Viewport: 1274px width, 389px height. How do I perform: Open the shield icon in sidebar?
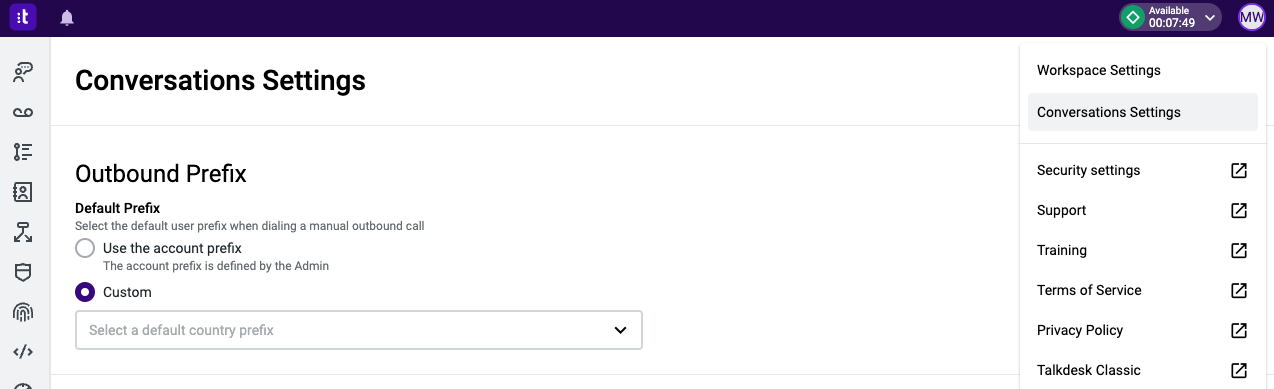click(23, 272)
